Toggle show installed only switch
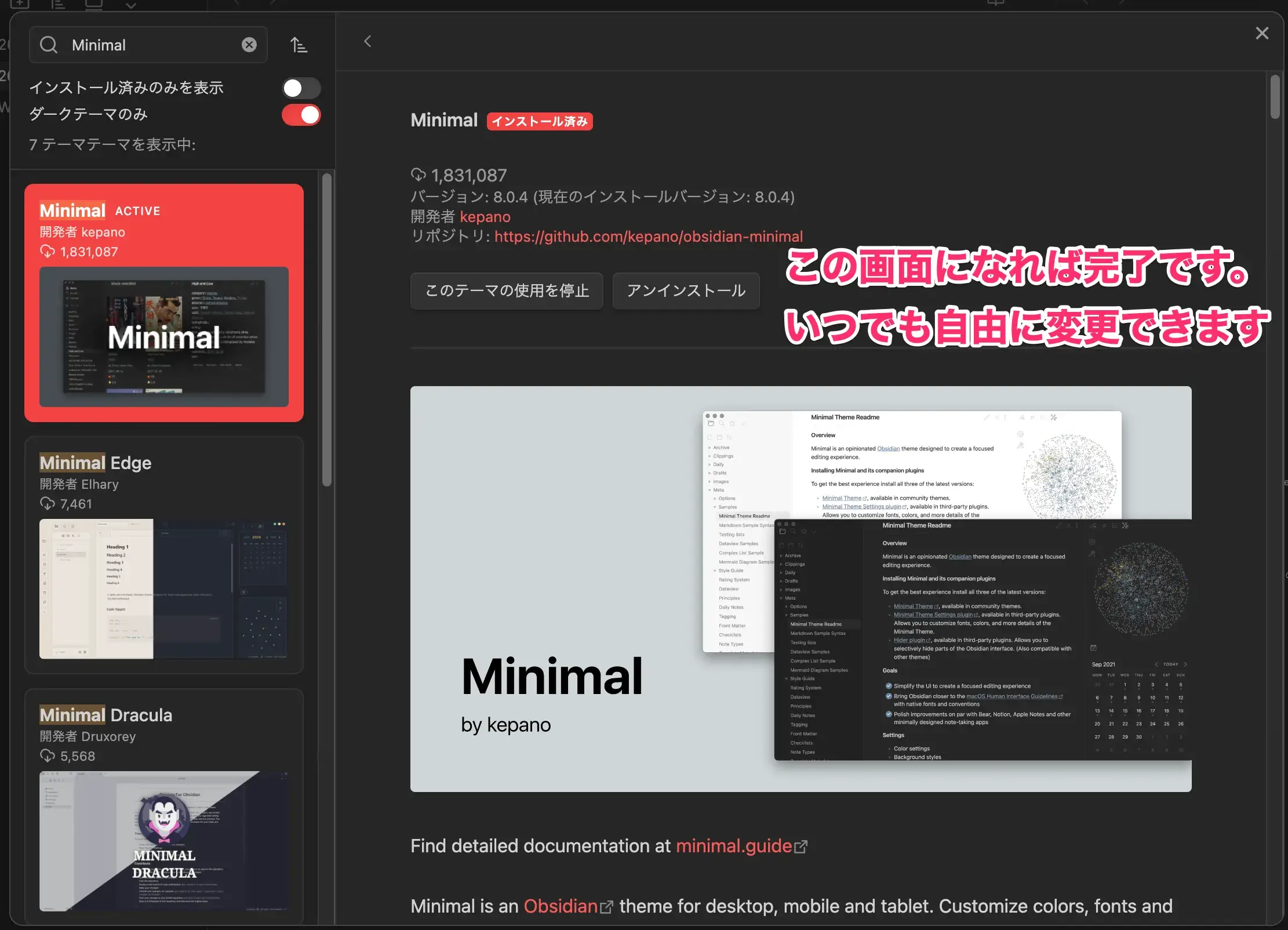This screenshot has height=930, width=1288. 301,88
